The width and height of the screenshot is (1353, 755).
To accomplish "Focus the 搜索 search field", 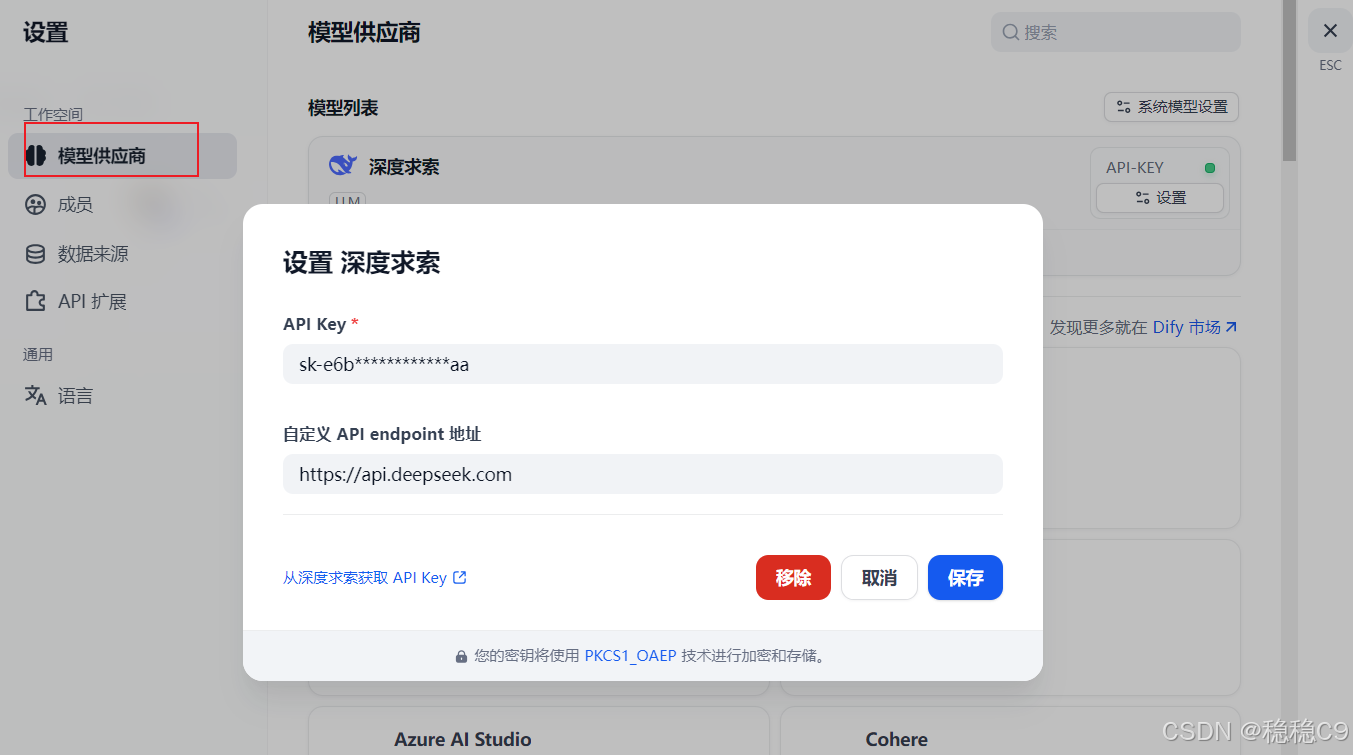I will [1116, 32].
